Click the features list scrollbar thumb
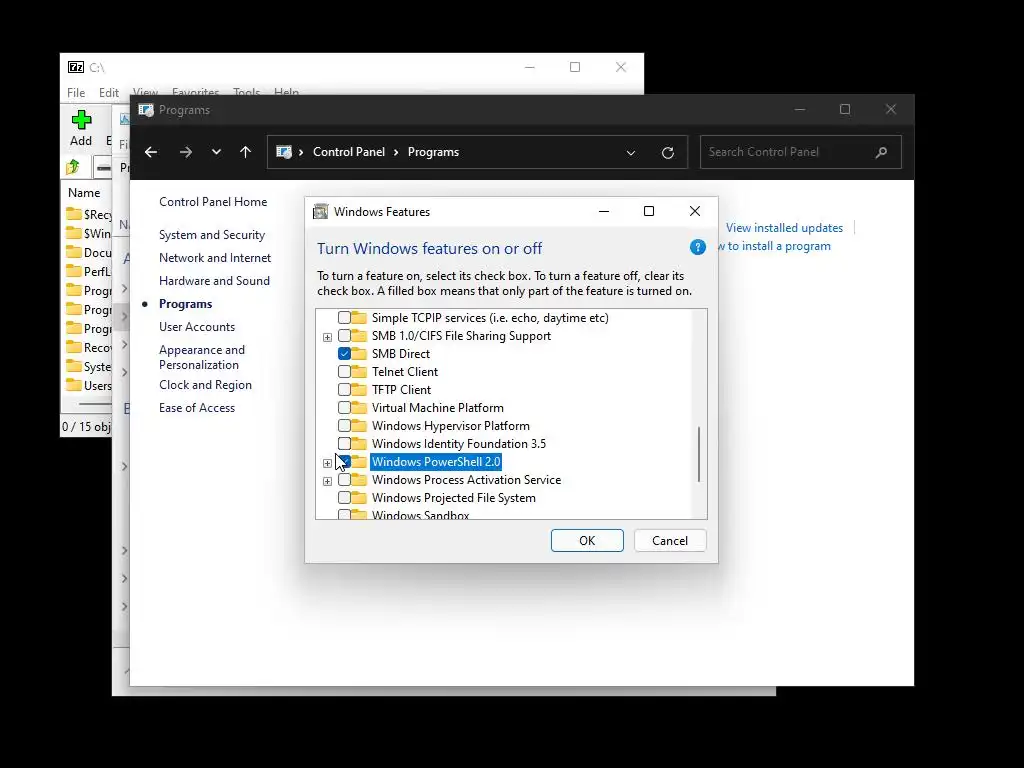This screenshot has width=1024, height=768. point(699,455)
